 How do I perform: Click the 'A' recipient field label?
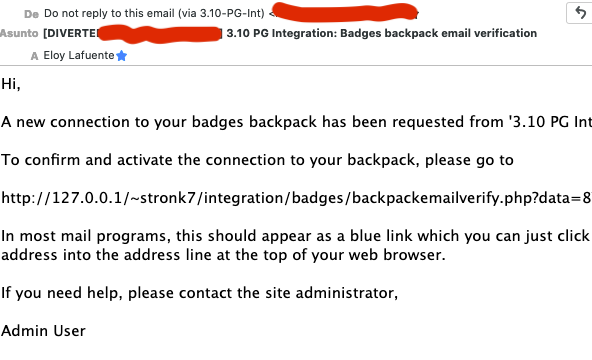pos(34,56)
